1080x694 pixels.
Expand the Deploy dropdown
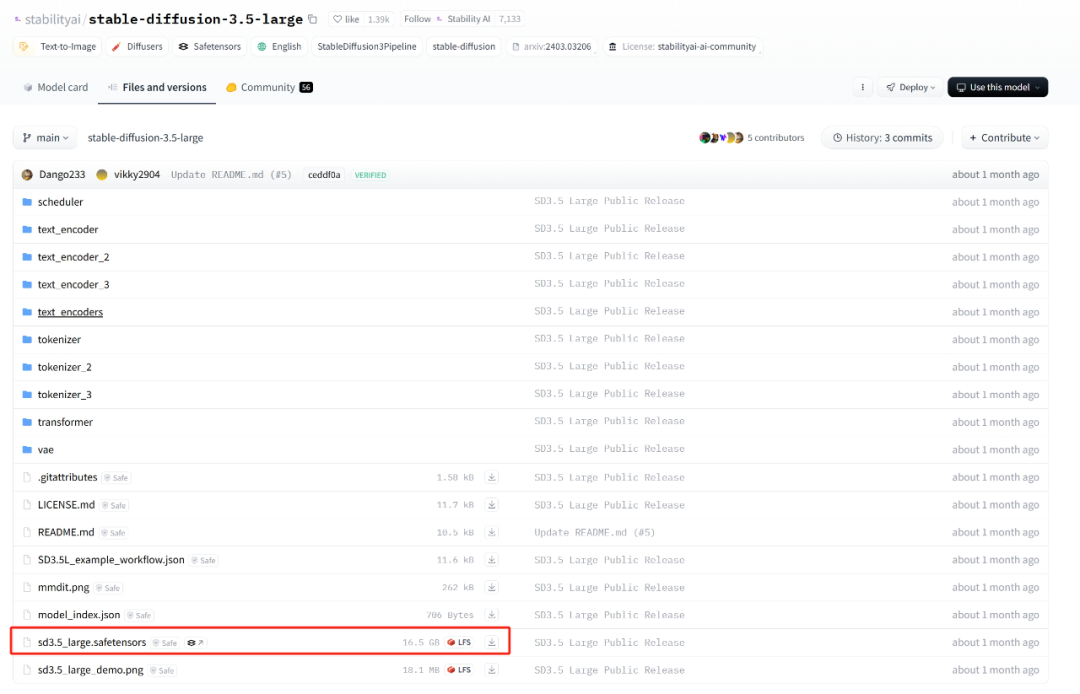tap(911, 87)
